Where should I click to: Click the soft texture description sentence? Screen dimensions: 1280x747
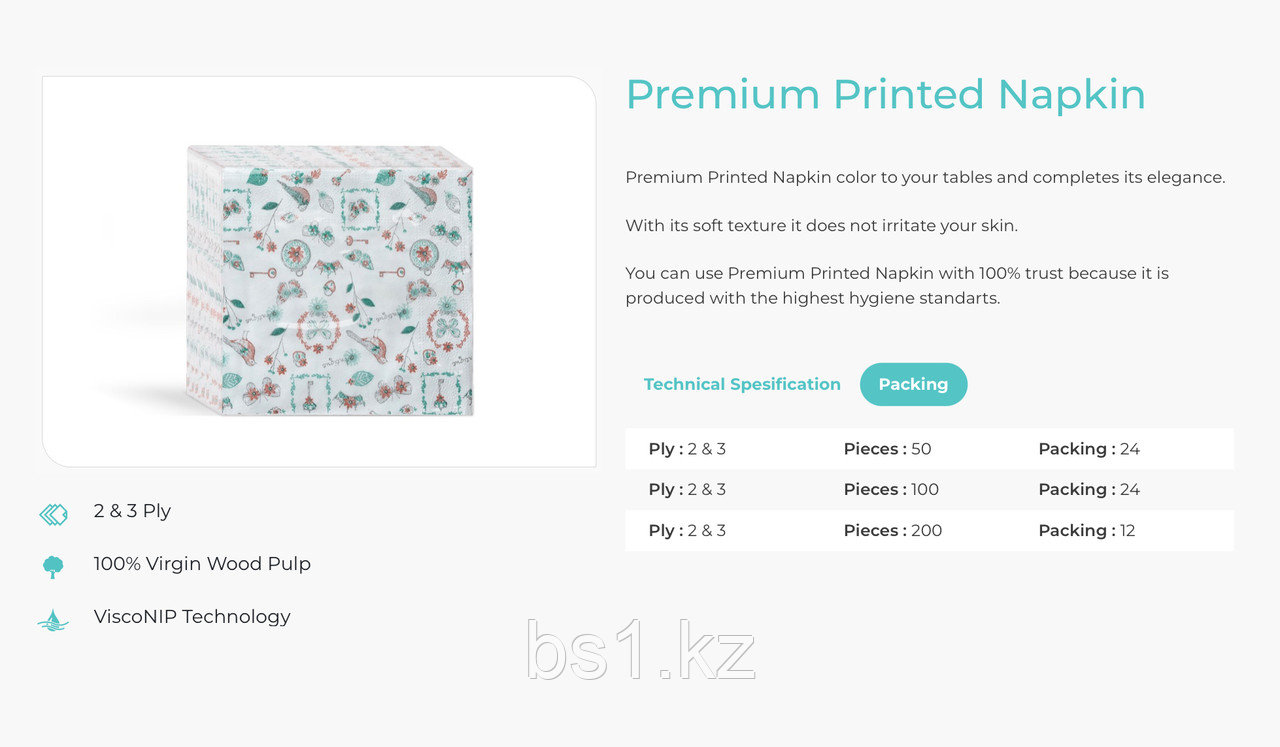click(x=821, y=226)
